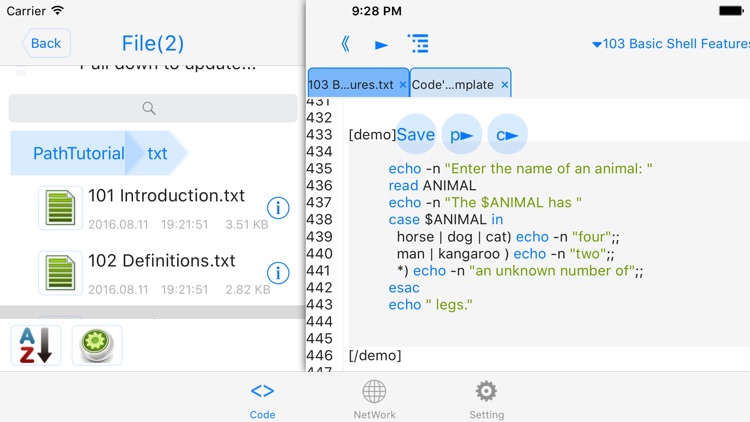Select the txt breadcrumb segment
The image size is (750, 422).
(x=157, y=154)
